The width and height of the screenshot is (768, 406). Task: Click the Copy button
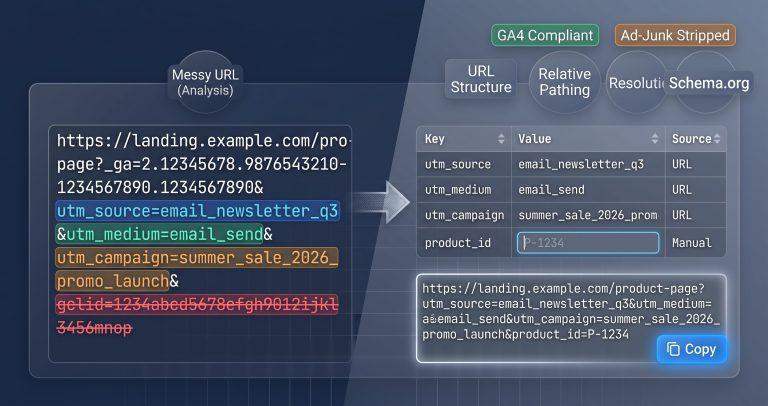click(x=692, y=349)
